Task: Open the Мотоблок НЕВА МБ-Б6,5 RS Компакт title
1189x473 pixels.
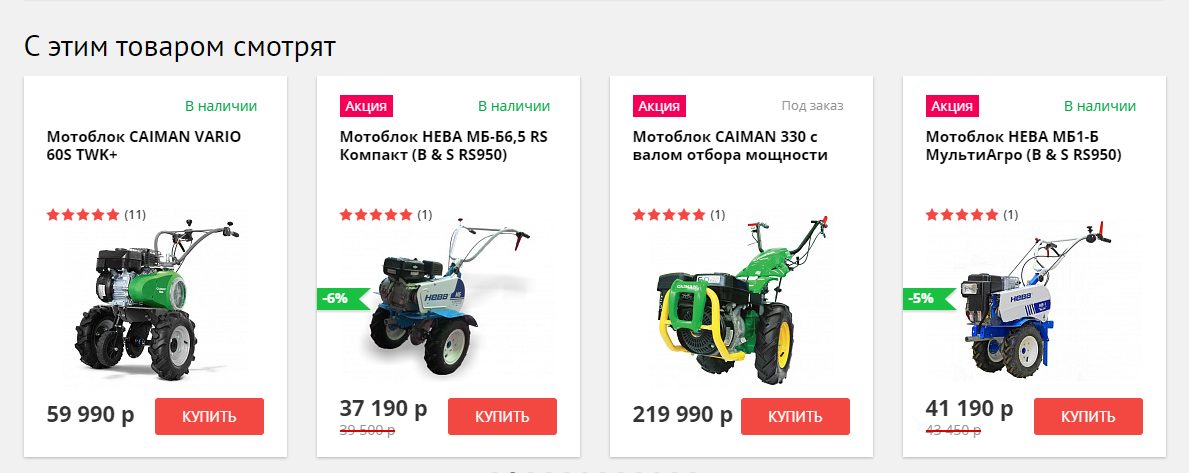Action: tap(444, 146)
